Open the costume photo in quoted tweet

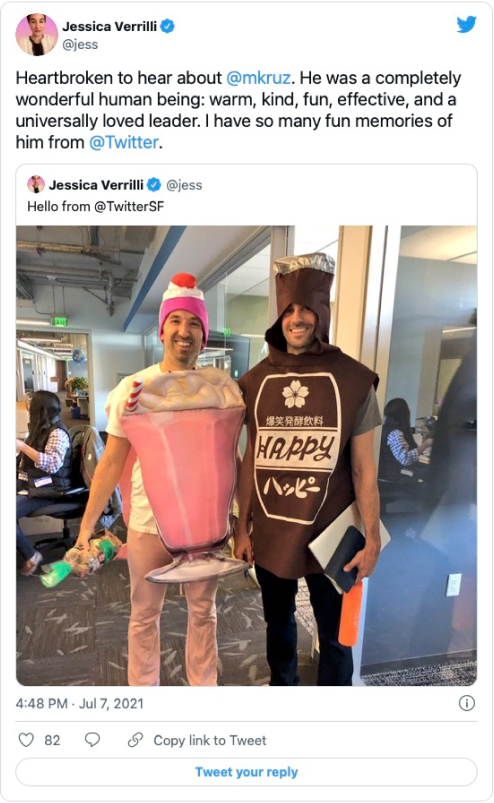point(246,455)
